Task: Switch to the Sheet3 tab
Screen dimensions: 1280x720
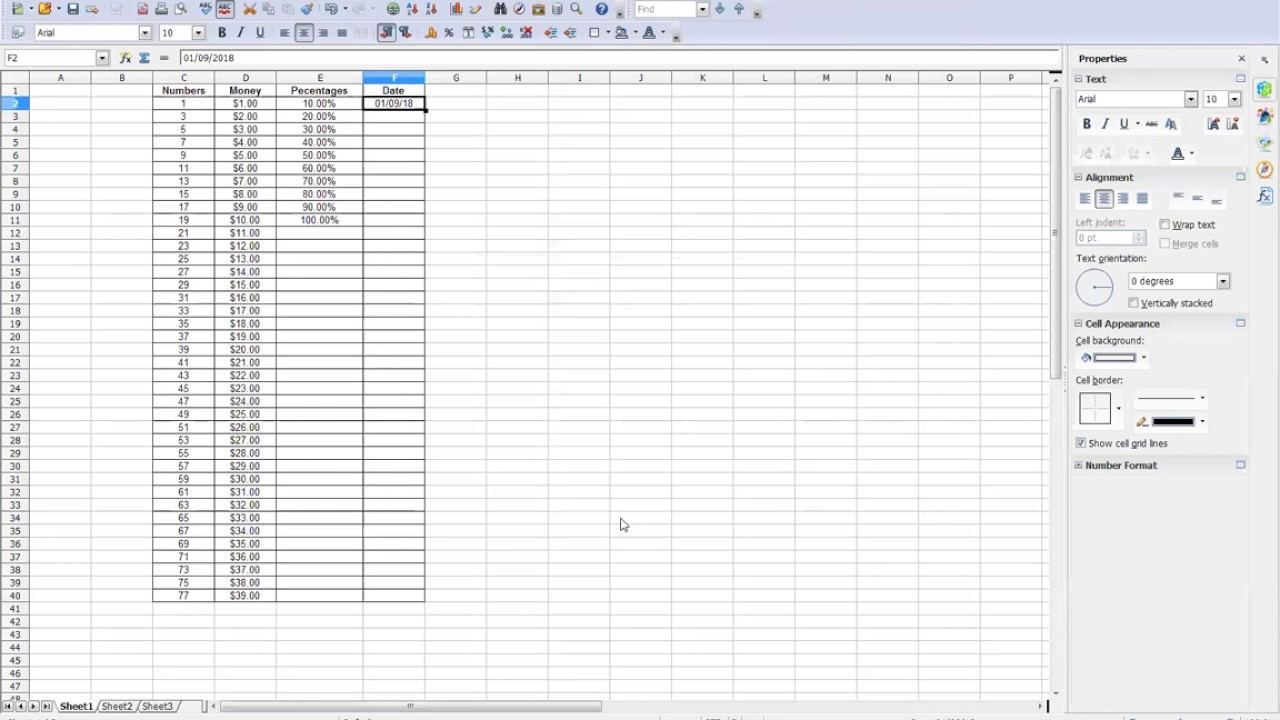Action: pos(157,706)
